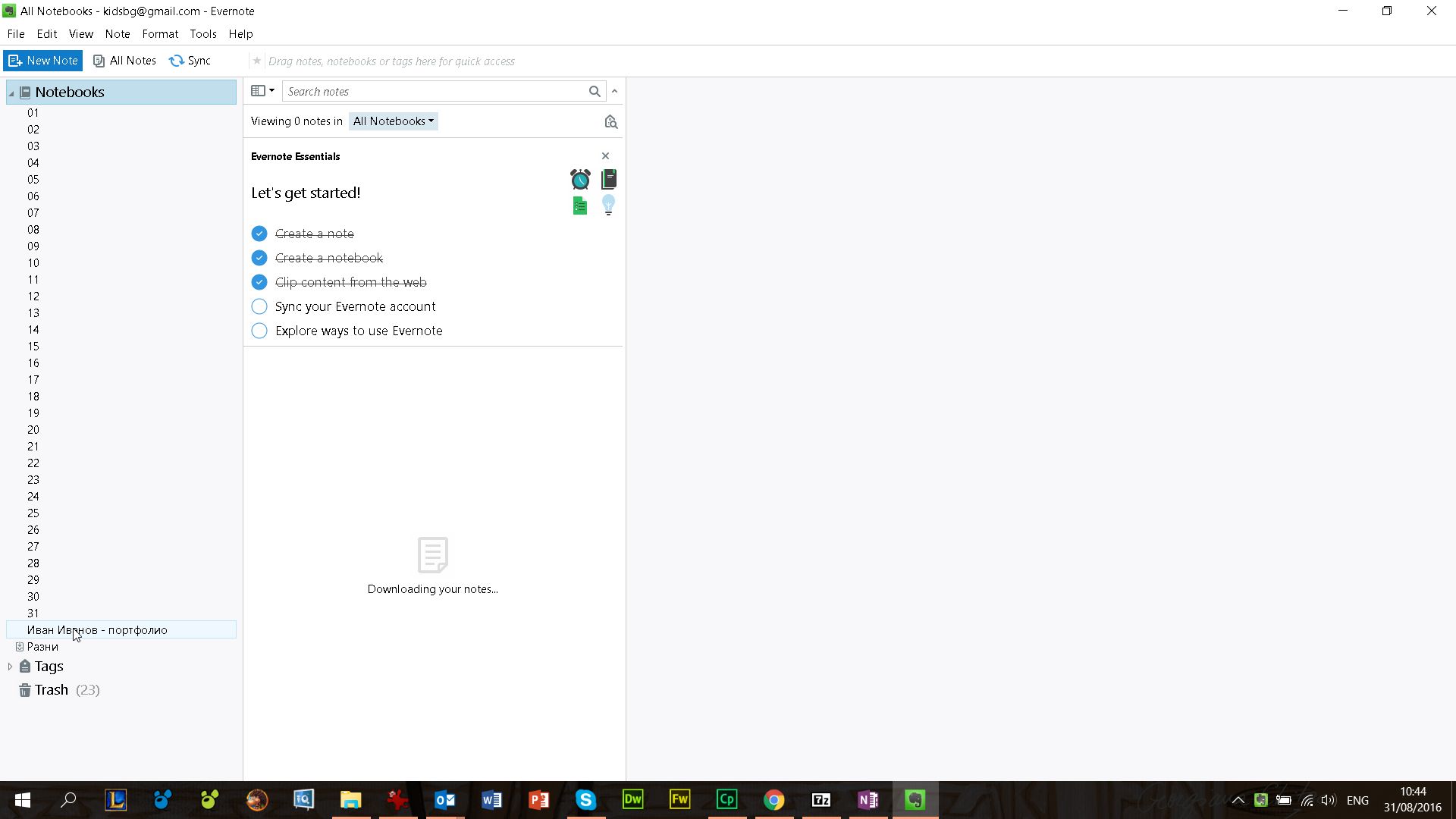Screen dimensions: 1456x819
Task: Open 7-Zip from the taskbar
Action: coord(821,800)
